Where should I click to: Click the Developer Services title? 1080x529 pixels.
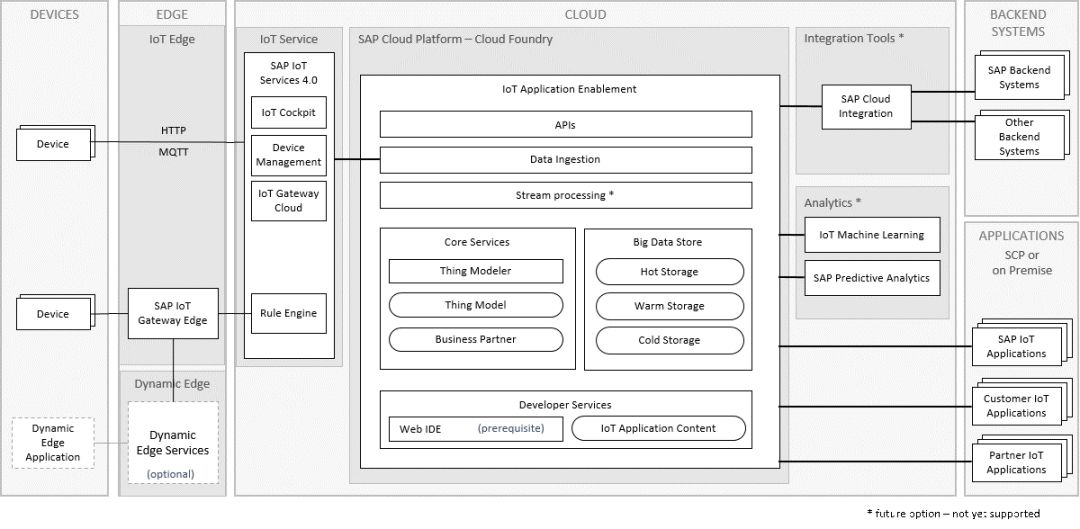[x=565, y=405]
